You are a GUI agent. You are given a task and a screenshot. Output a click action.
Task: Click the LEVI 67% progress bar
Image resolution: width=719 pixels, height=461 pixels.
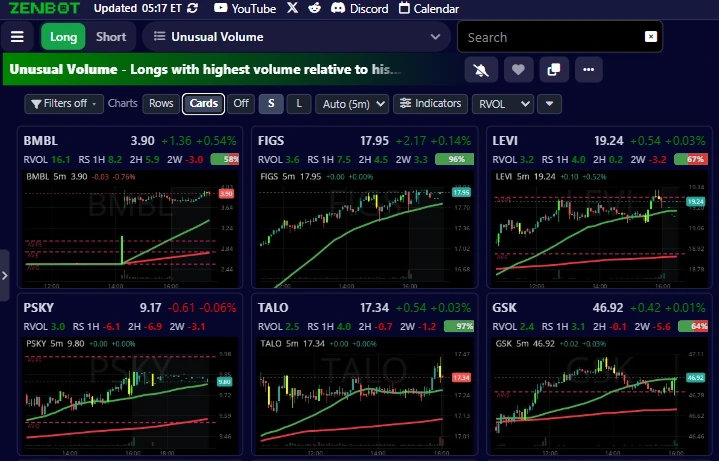(x=691, y=159)
